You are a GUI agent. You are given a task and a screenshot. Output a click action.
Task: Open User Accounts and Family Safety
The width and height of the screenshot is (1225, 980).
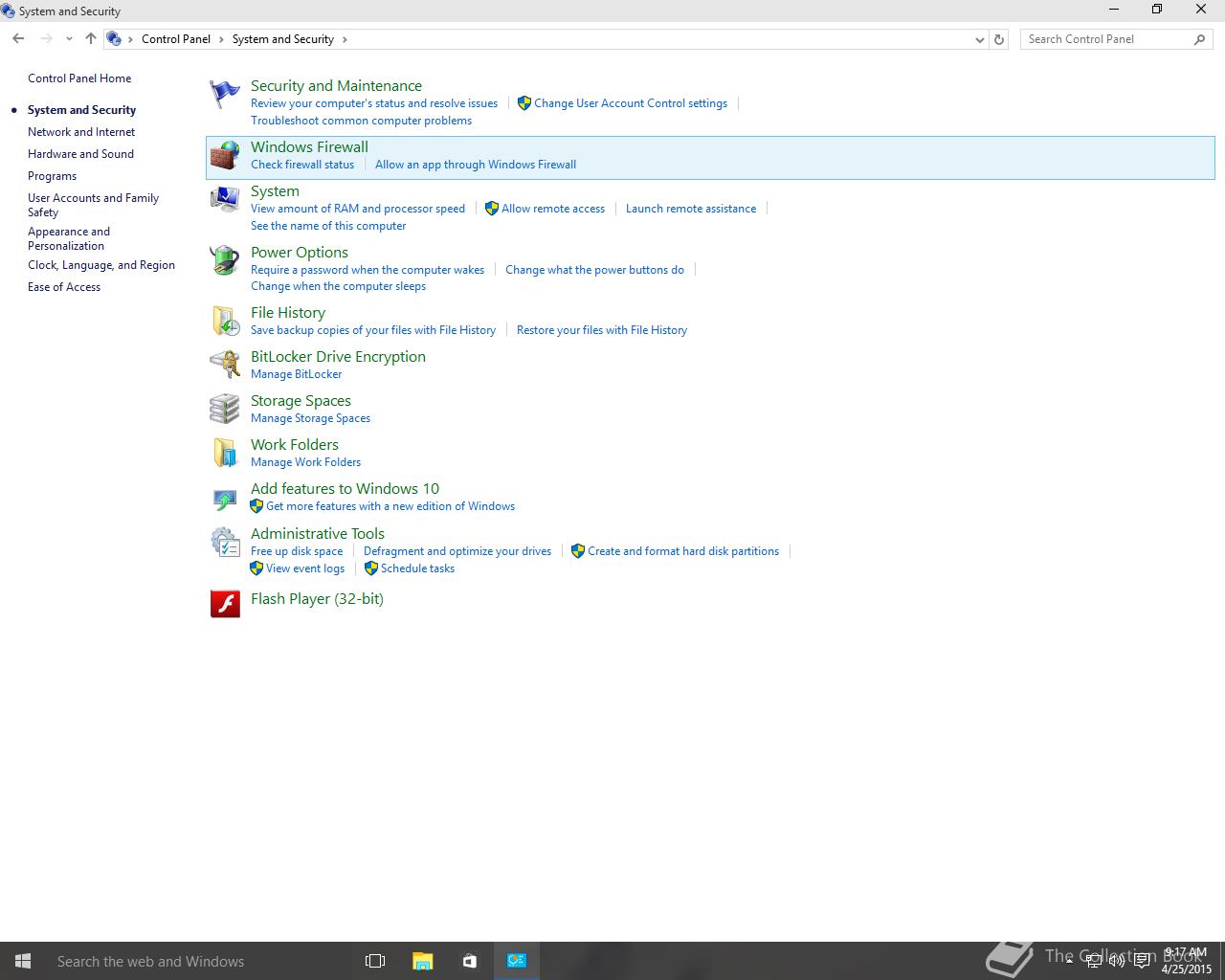[93, 205]
